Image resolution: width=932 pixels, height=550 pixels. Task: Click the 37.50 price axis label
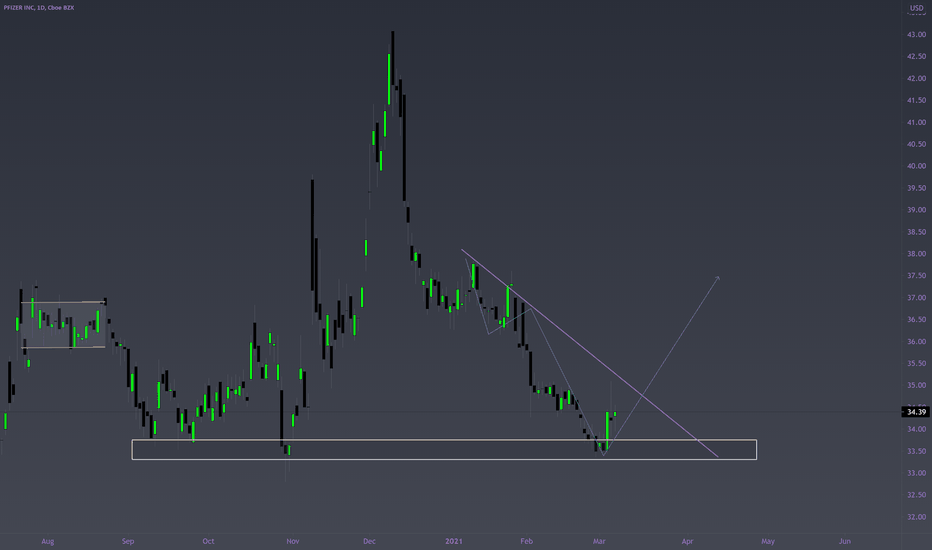916,276
